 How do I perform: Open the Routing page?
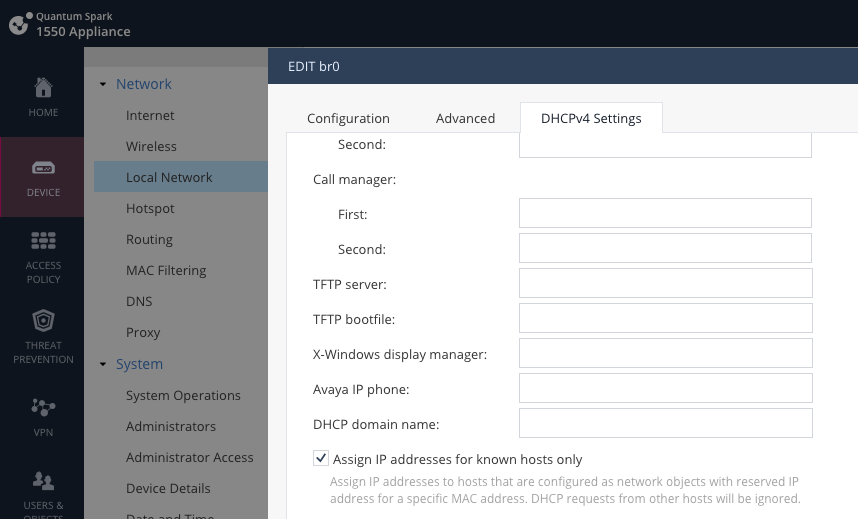pyautogui.click(x=149, y=239)
